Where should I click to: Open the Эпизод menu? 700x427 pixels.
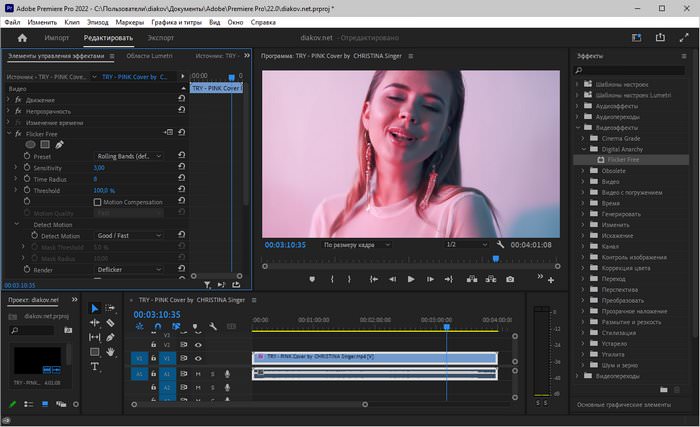tap(98, 21)
